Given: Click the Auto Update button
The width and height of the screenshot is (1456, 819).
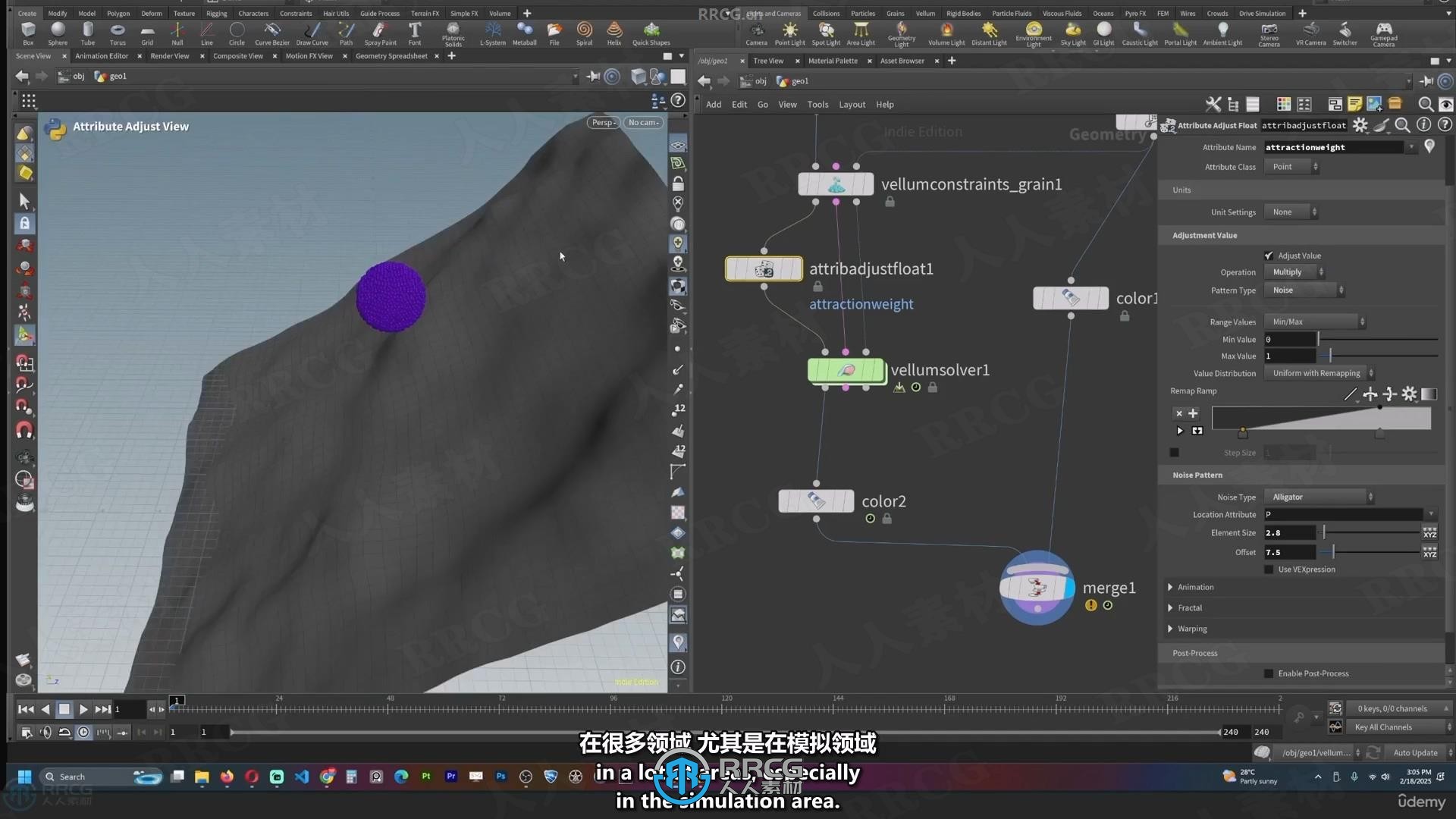Looking at the screenshot, I should [1415, 753].
